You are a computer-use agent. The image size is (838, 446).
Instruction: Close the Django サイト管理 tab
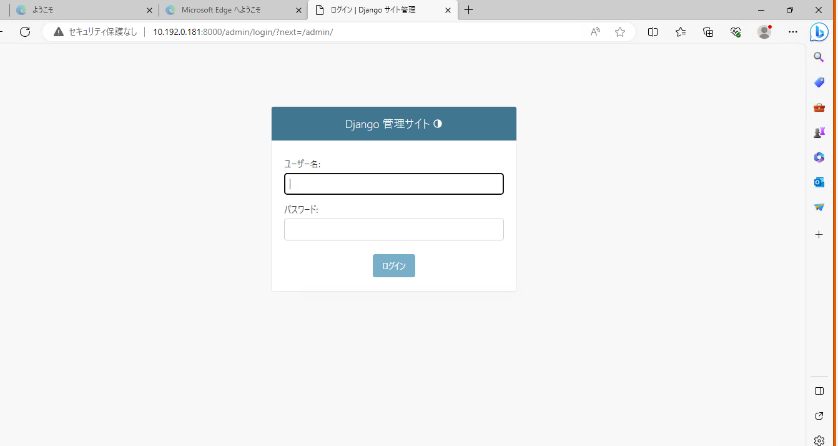[448, 10]
